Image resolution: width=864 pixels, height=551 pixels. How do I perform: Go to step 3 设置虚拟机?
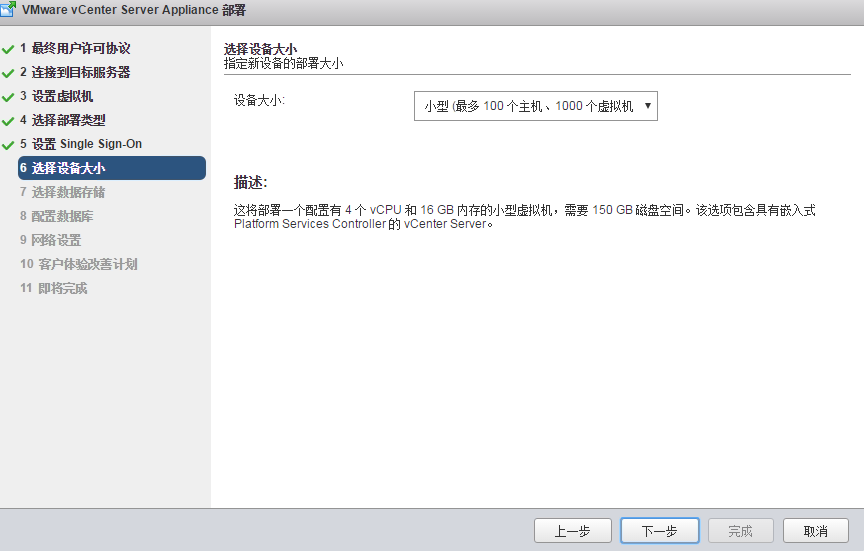click(57, 96)
